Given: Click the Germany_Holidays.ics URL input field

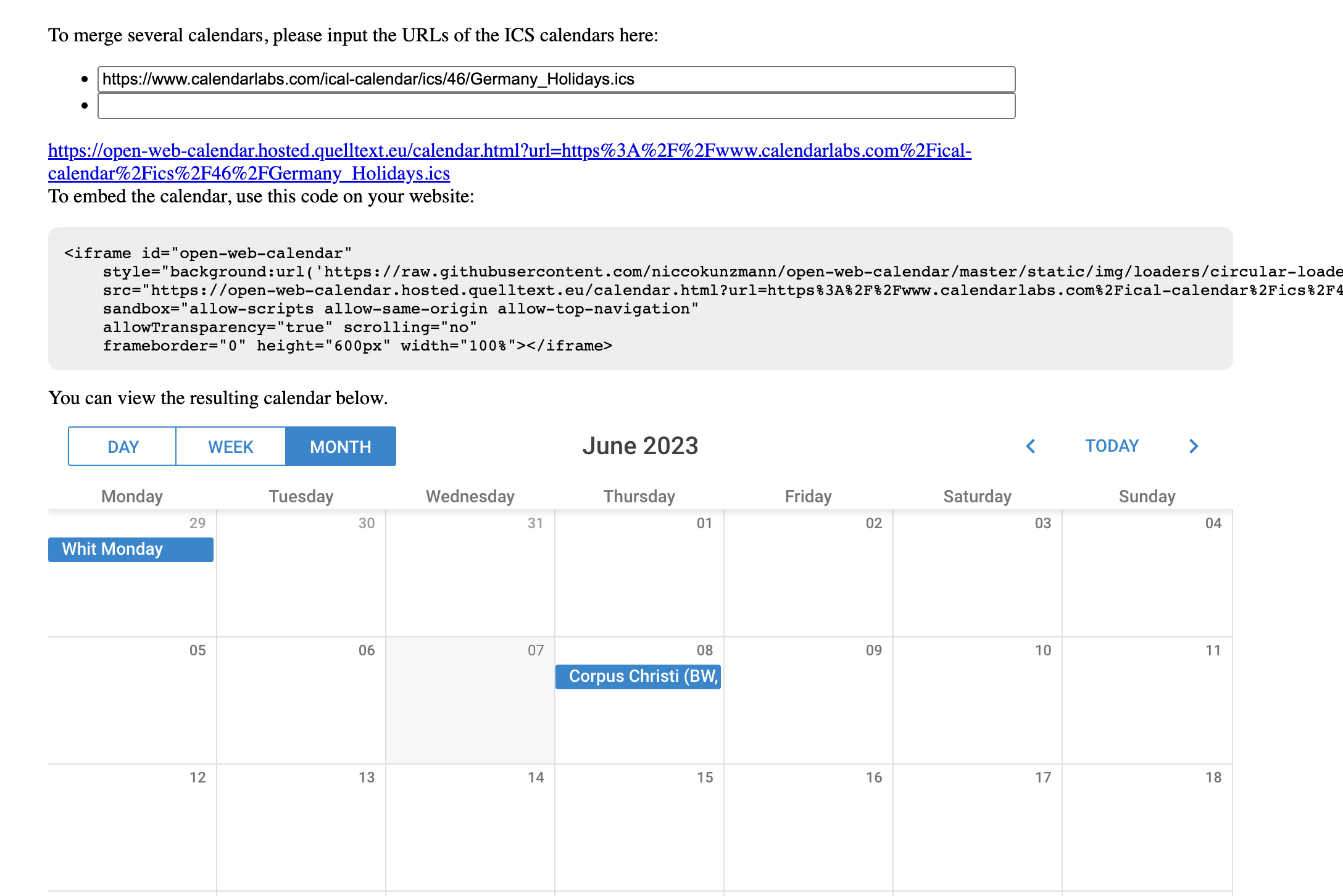Looking at the screenshot, I should click(555, 79).
